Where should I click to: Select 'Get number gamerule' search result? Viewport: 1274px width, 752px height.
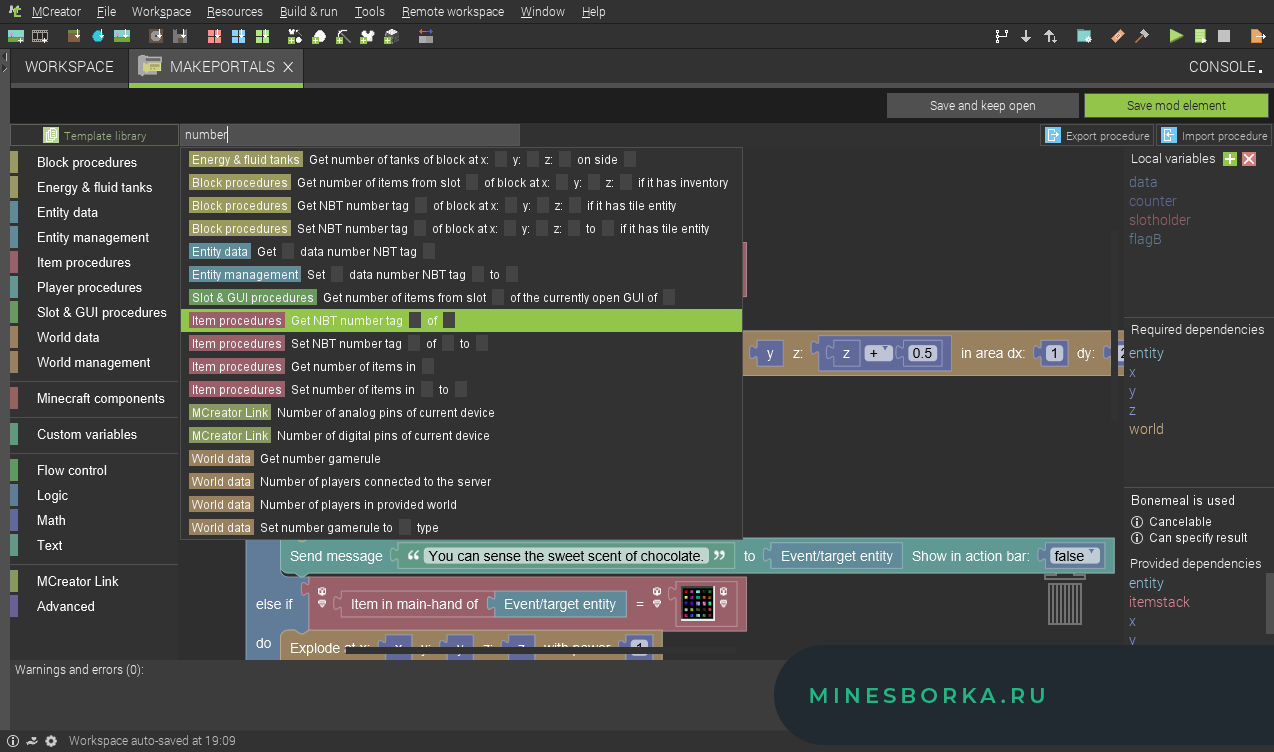[461, 458]
